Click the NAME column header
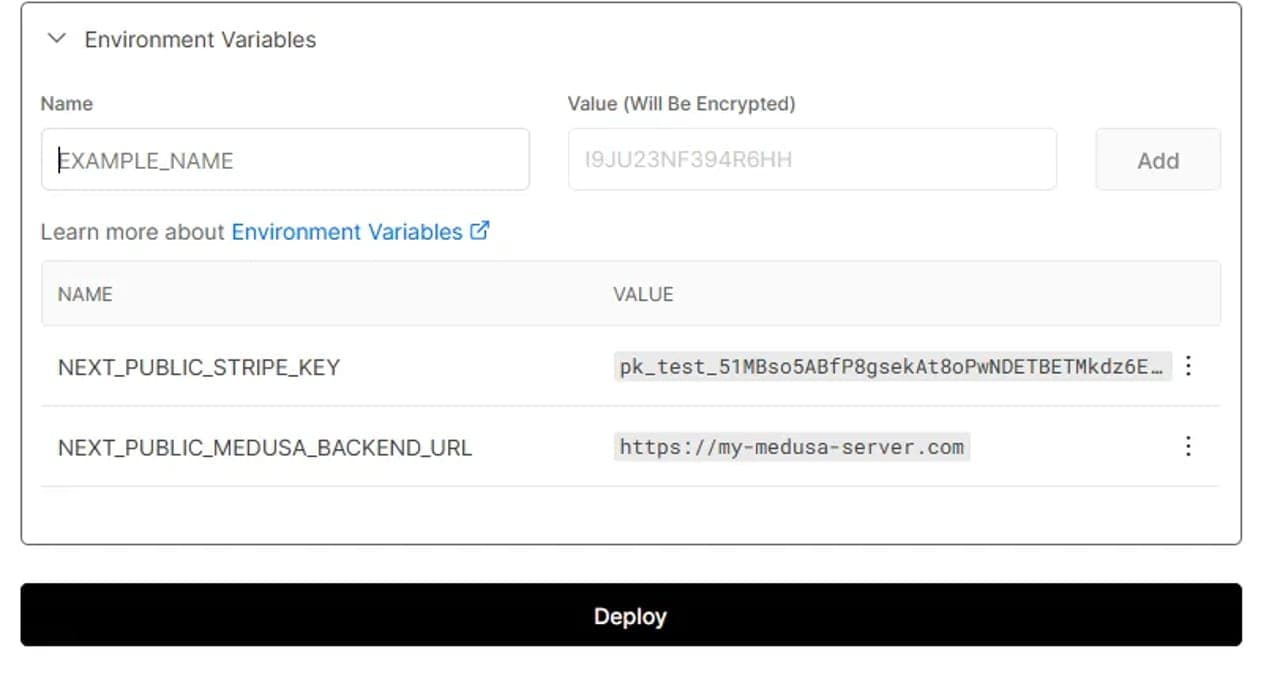This screenshot has height=673, width=1280. click(85, 294)
